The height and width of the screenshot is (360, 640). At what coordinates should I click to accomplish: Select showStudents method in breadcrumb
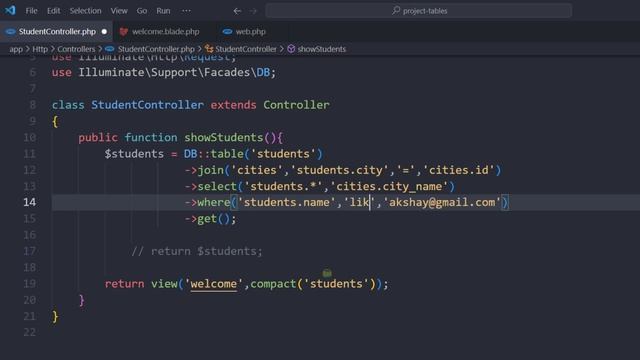pos(322,49)
